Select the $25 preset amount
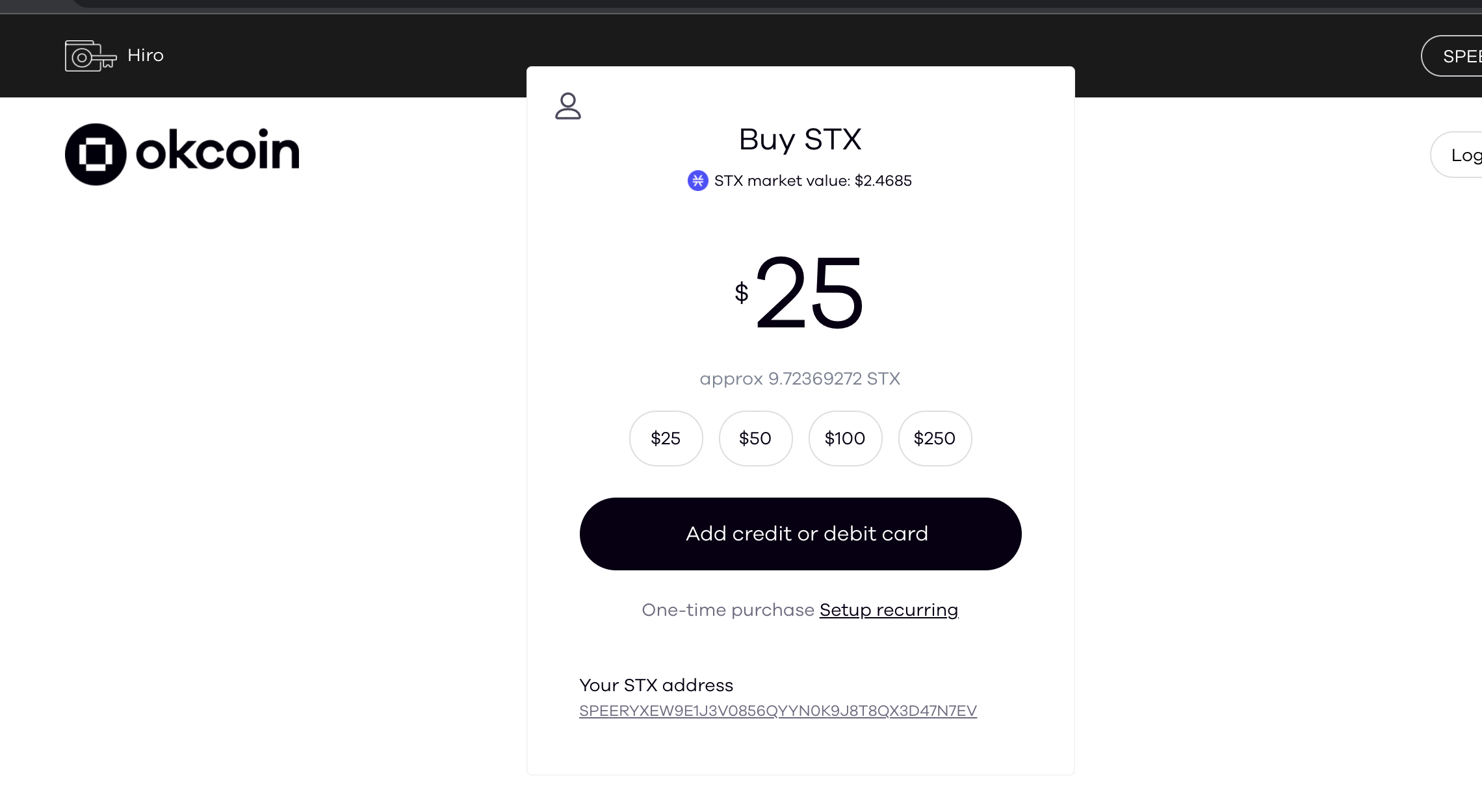Image resolution: width=1482 pixels, height=812 pixels. point(665,438)
